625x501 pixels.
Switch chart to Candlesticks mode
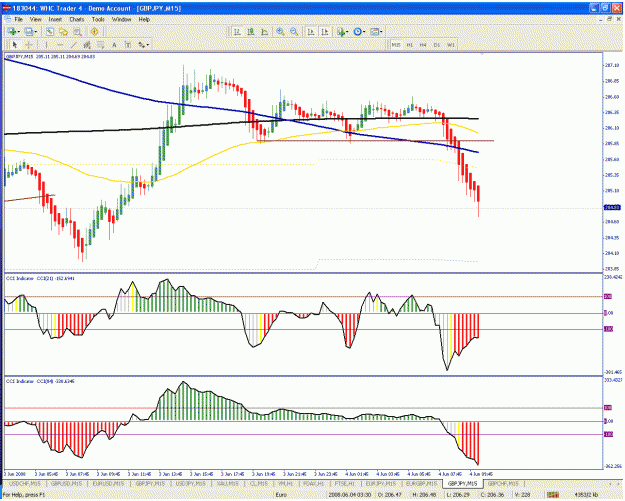click(251, 31)
